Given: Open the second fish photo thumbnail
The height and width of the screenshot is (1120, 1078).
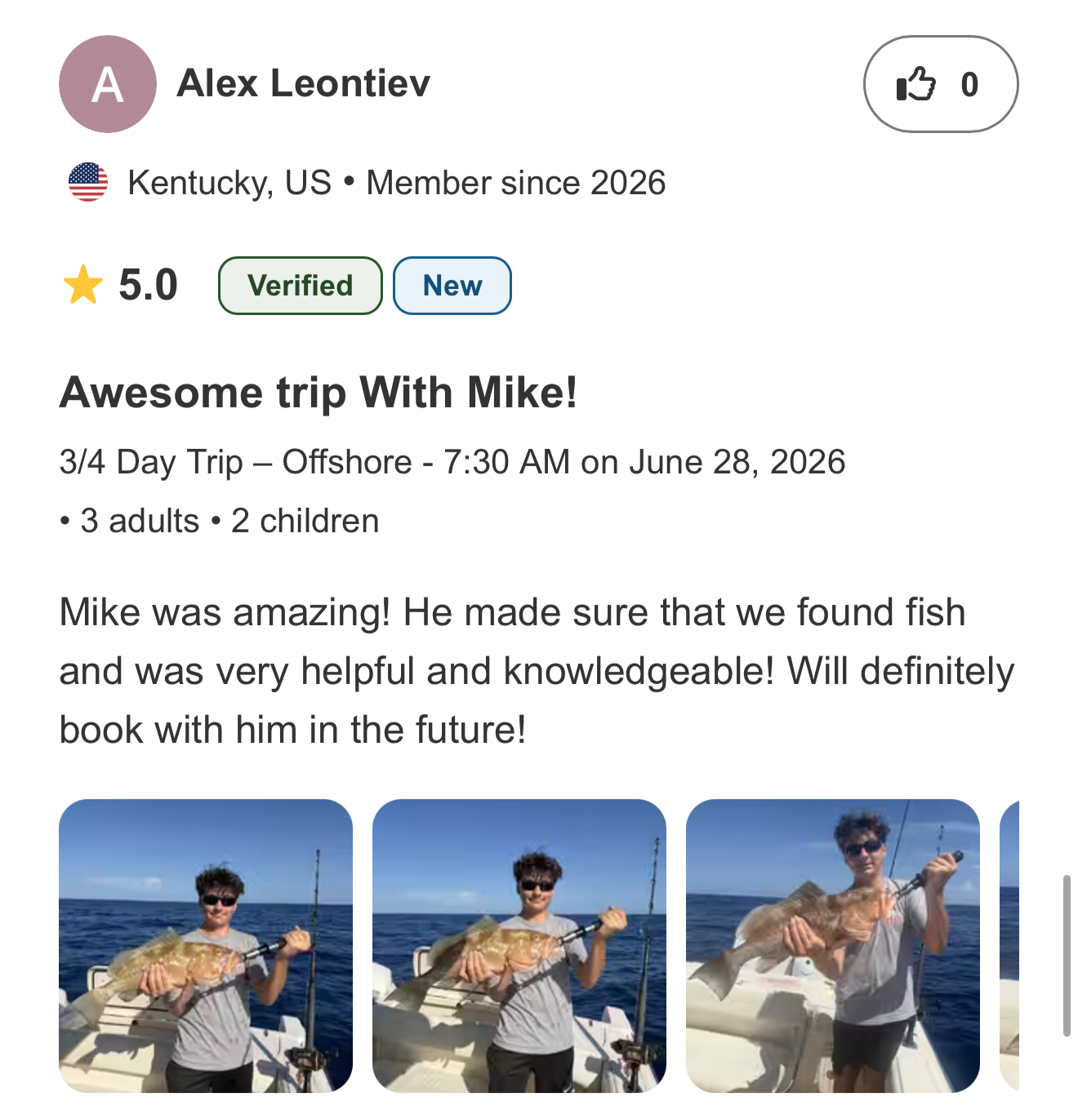Looking at the screenshot, I should [519, 945].
